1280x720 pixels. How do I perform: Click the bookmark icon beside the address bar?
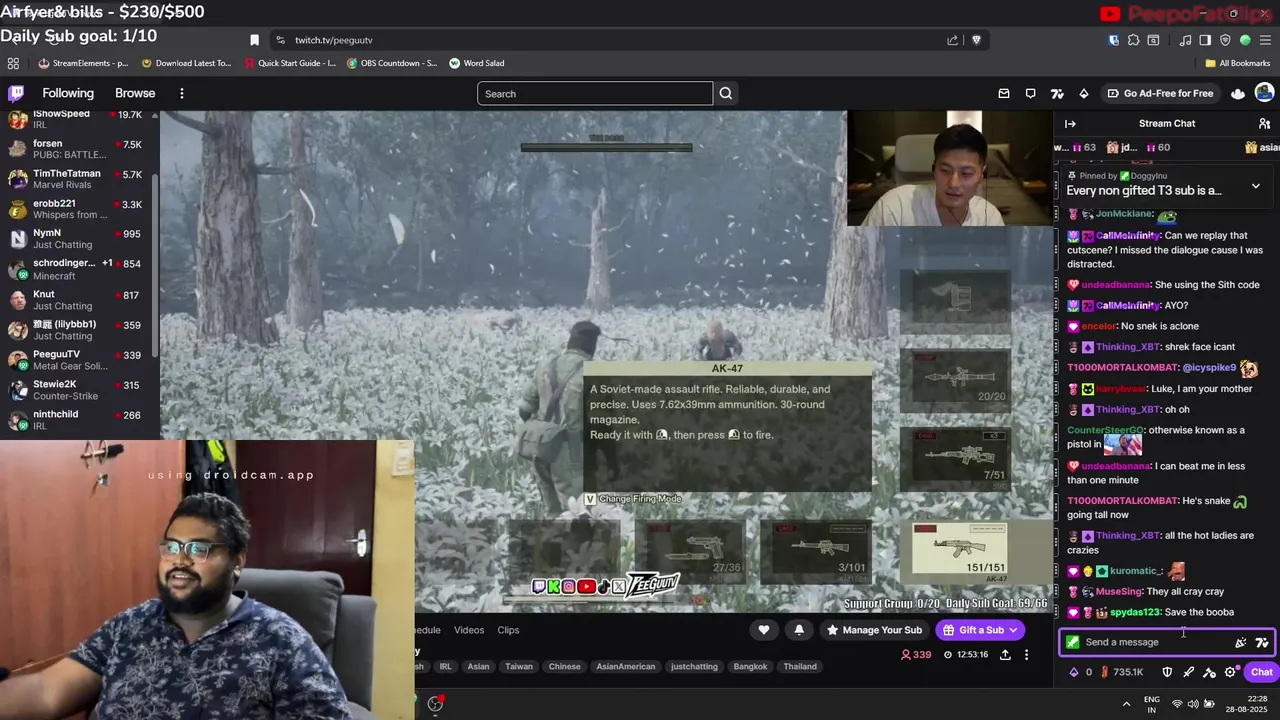pyautogui.click(x=254, y=40)
